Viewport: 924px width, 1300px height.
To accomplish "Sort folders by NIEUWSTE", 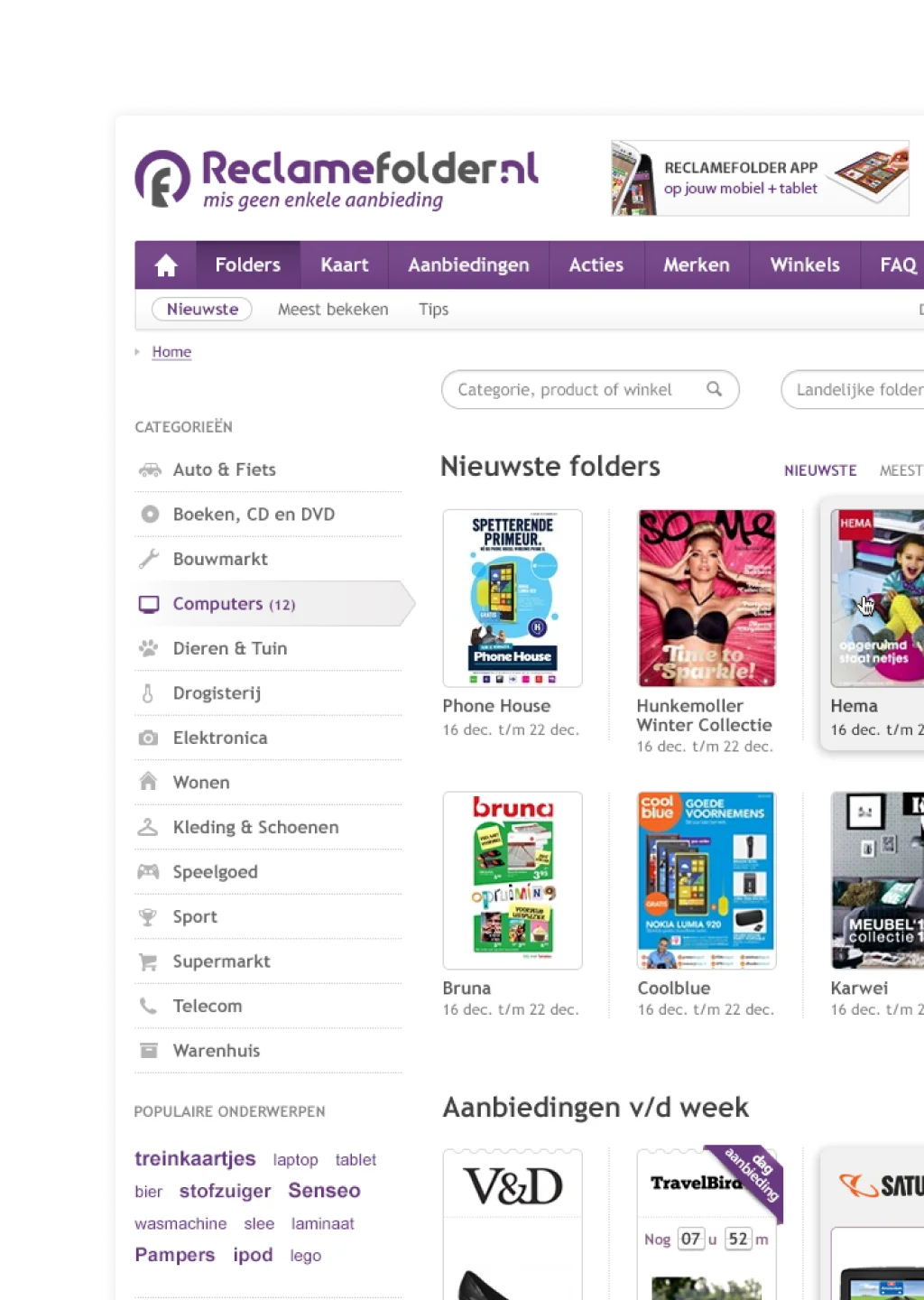I will click(820, 470).
